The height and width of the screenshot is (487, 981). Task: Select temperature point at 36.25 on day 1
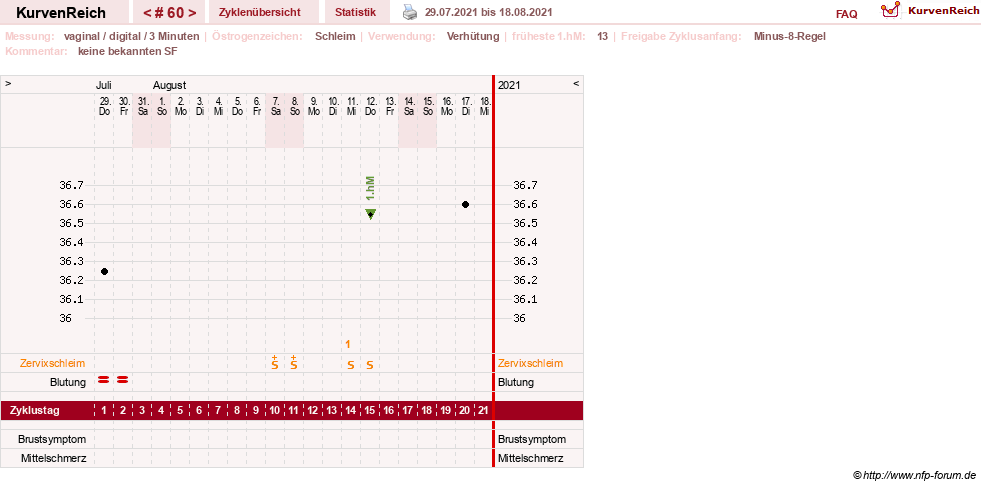[x=104, y=271]
